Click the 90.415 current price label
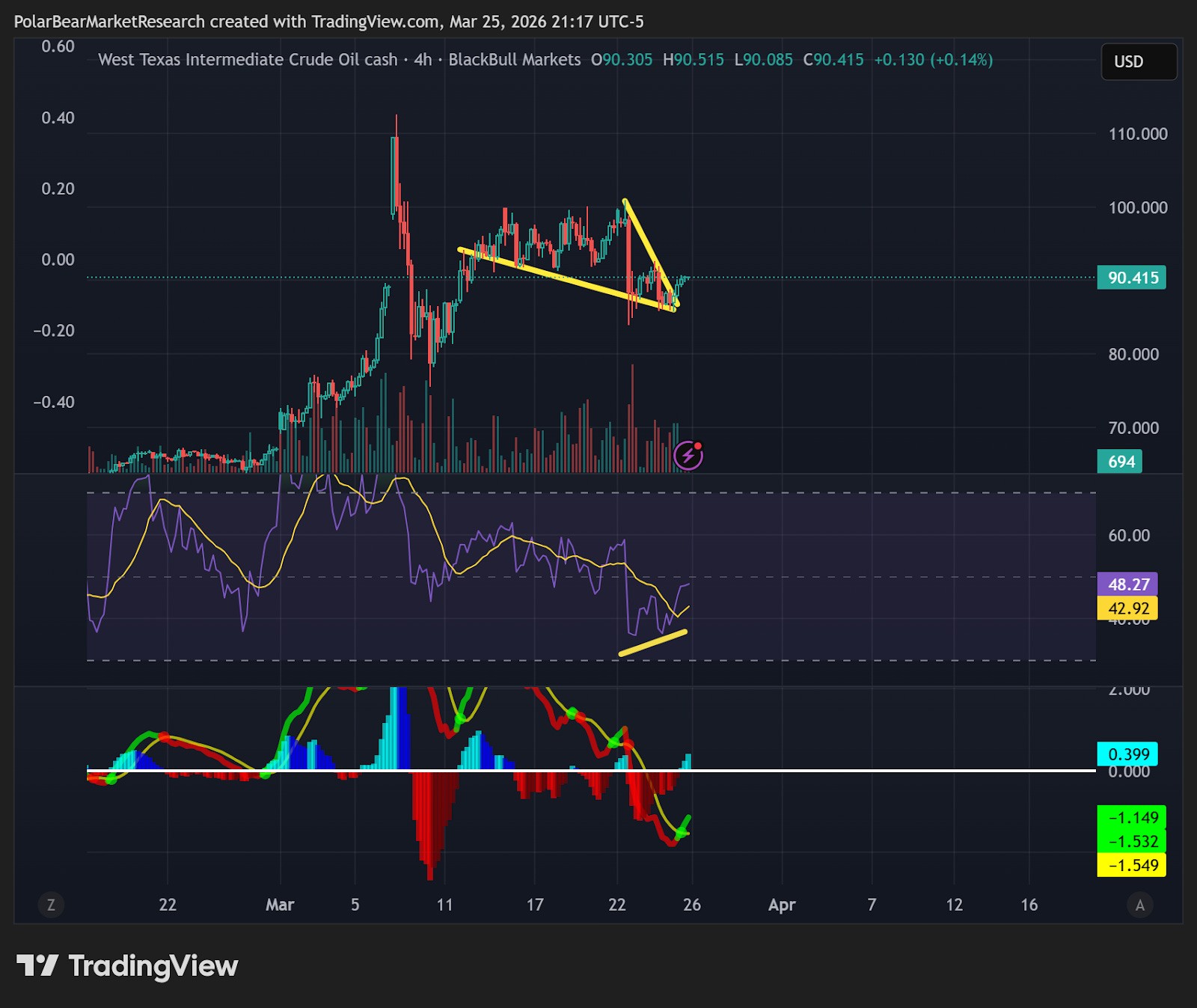Viewport: 1197px width, 1008px height. coord(1132,278)
